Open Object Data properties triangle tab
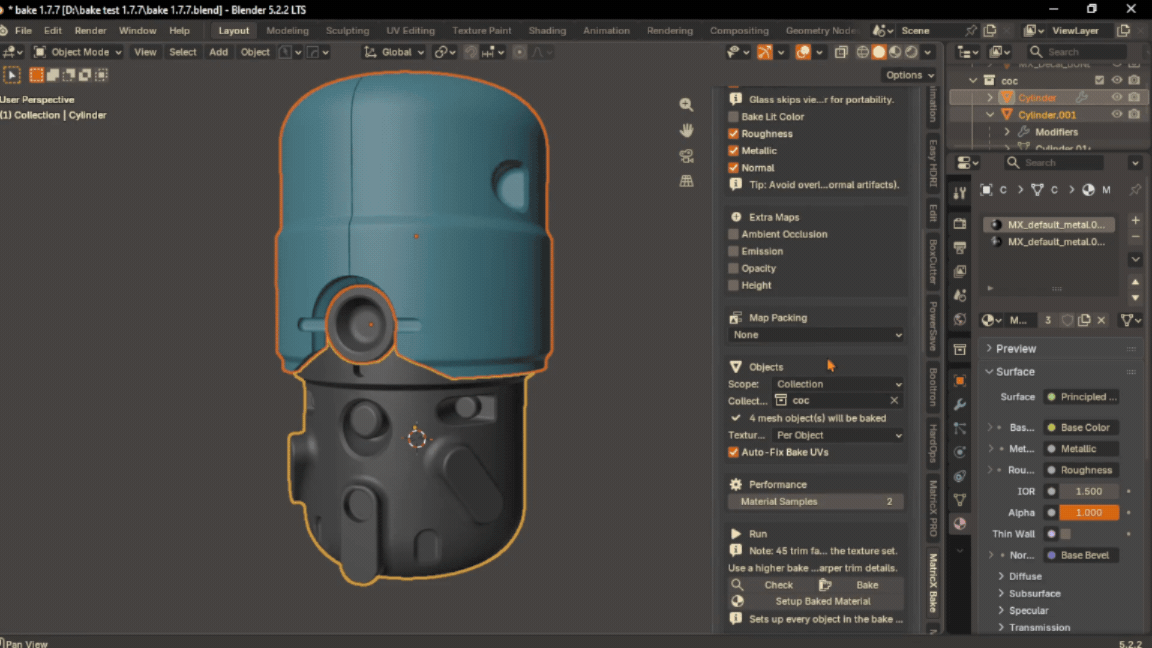Viewport: 1152px width, 648px height. (x=960, y=500)
